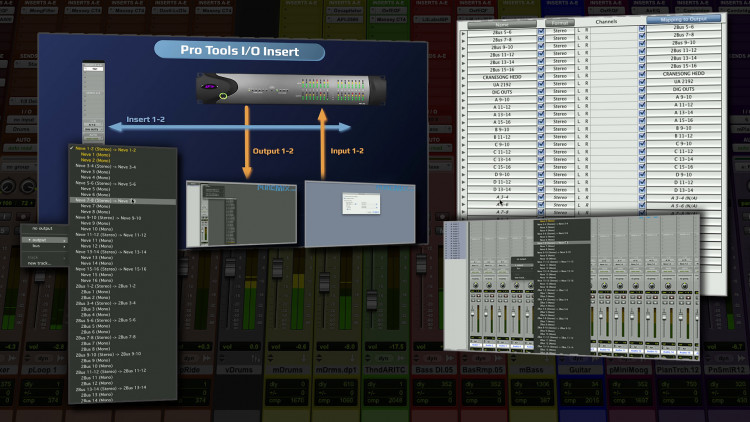Choose 'new track...' in the popup menu
Viewport: 750px width, 422px height.
click(x=39, y=263)
